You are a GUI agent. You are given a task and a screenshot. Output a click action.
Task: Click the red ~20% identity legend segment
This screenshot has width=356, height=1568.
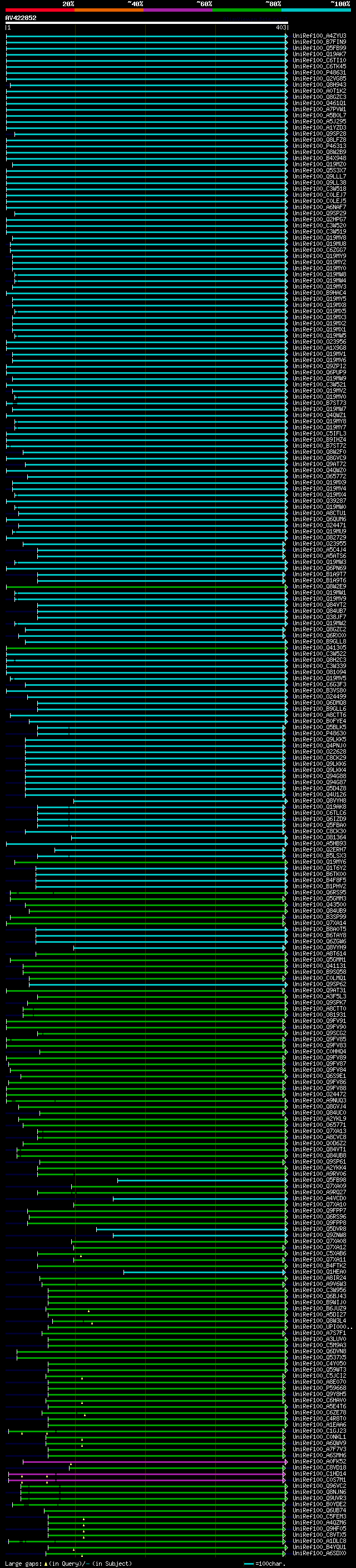[x=39, y=10]
